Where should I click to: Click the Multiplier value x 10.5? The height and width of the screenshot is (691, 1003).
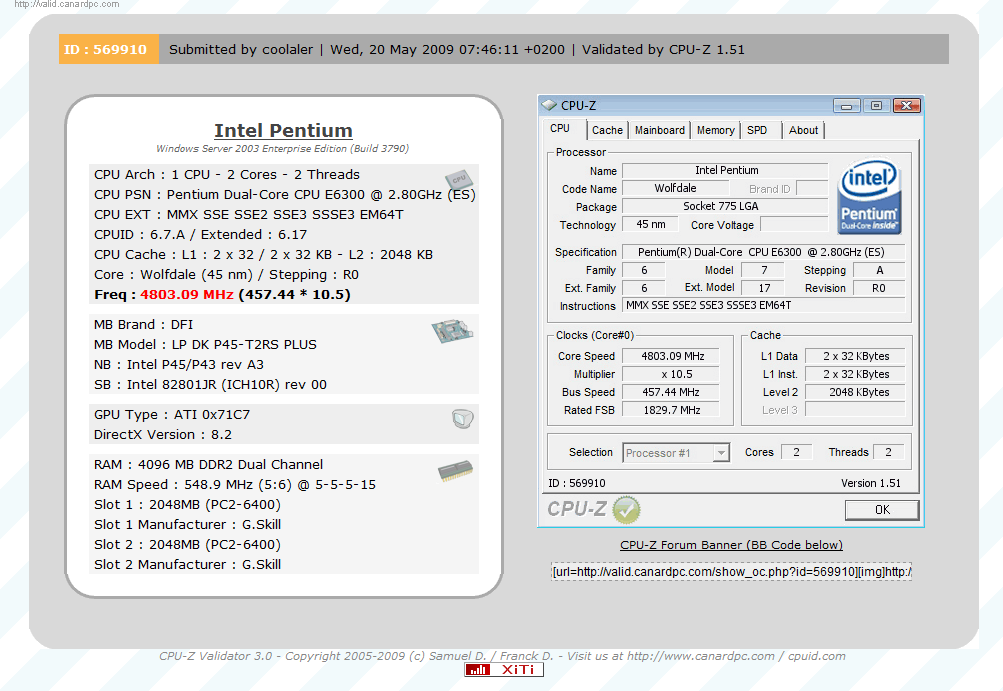[x=671, y=374]
